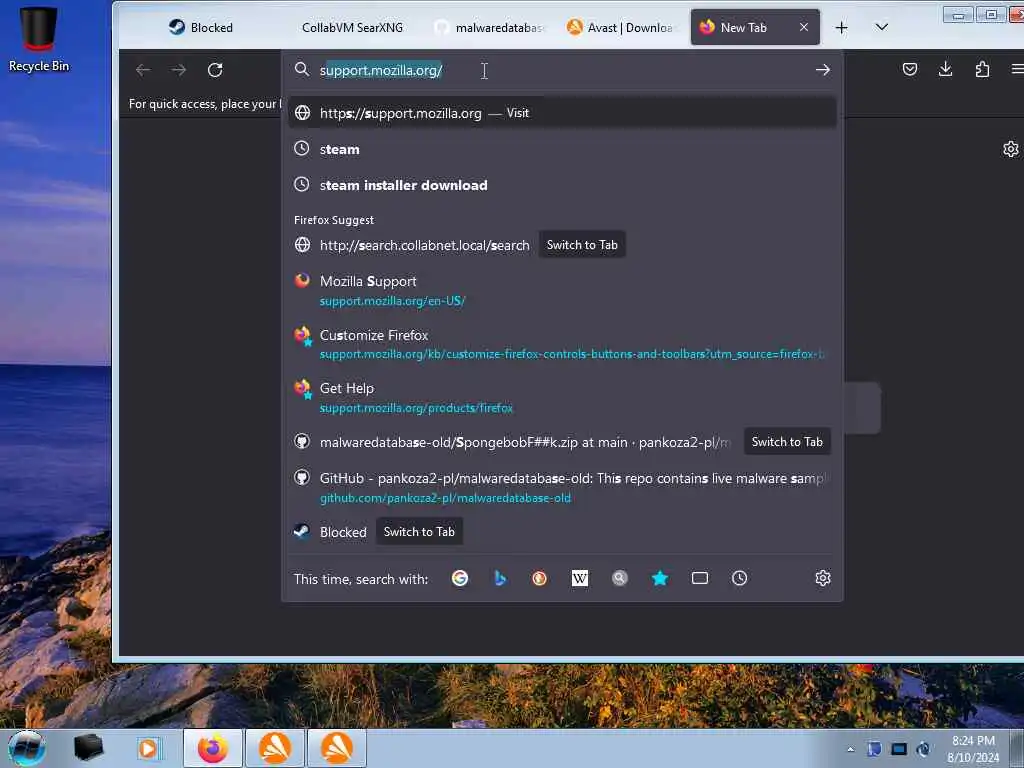Click Firefox taskbar button
This screenshot has width=1024, height=768.
click(213, 748)
